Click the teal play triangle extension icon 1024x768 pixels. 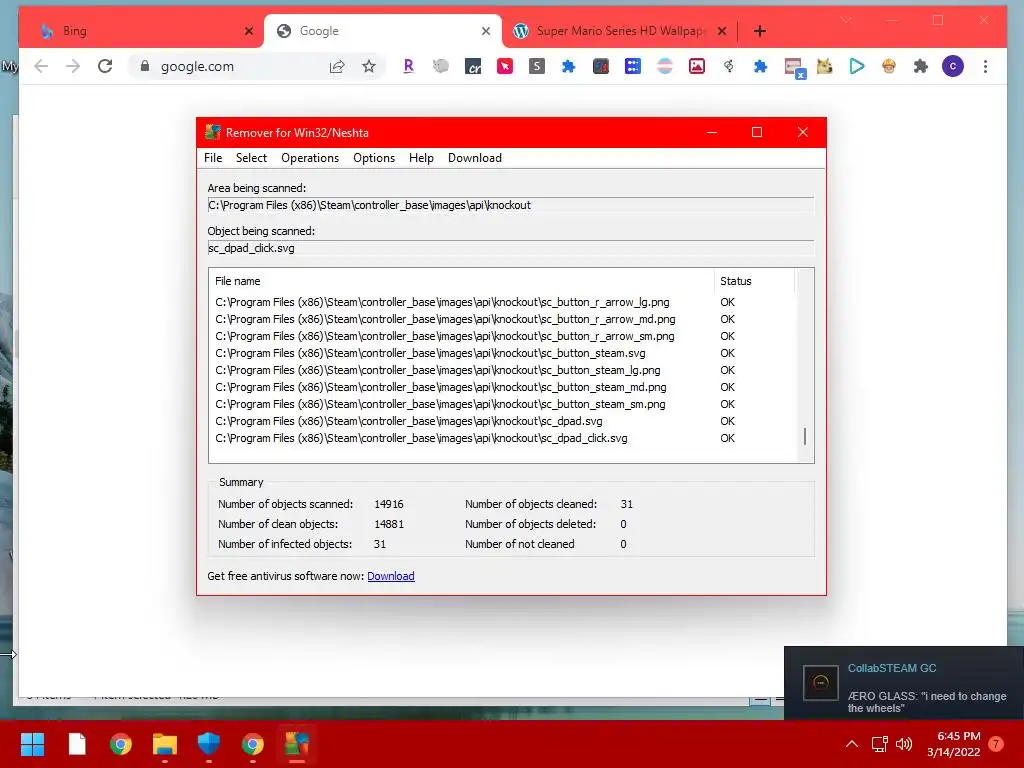[857, 66]
